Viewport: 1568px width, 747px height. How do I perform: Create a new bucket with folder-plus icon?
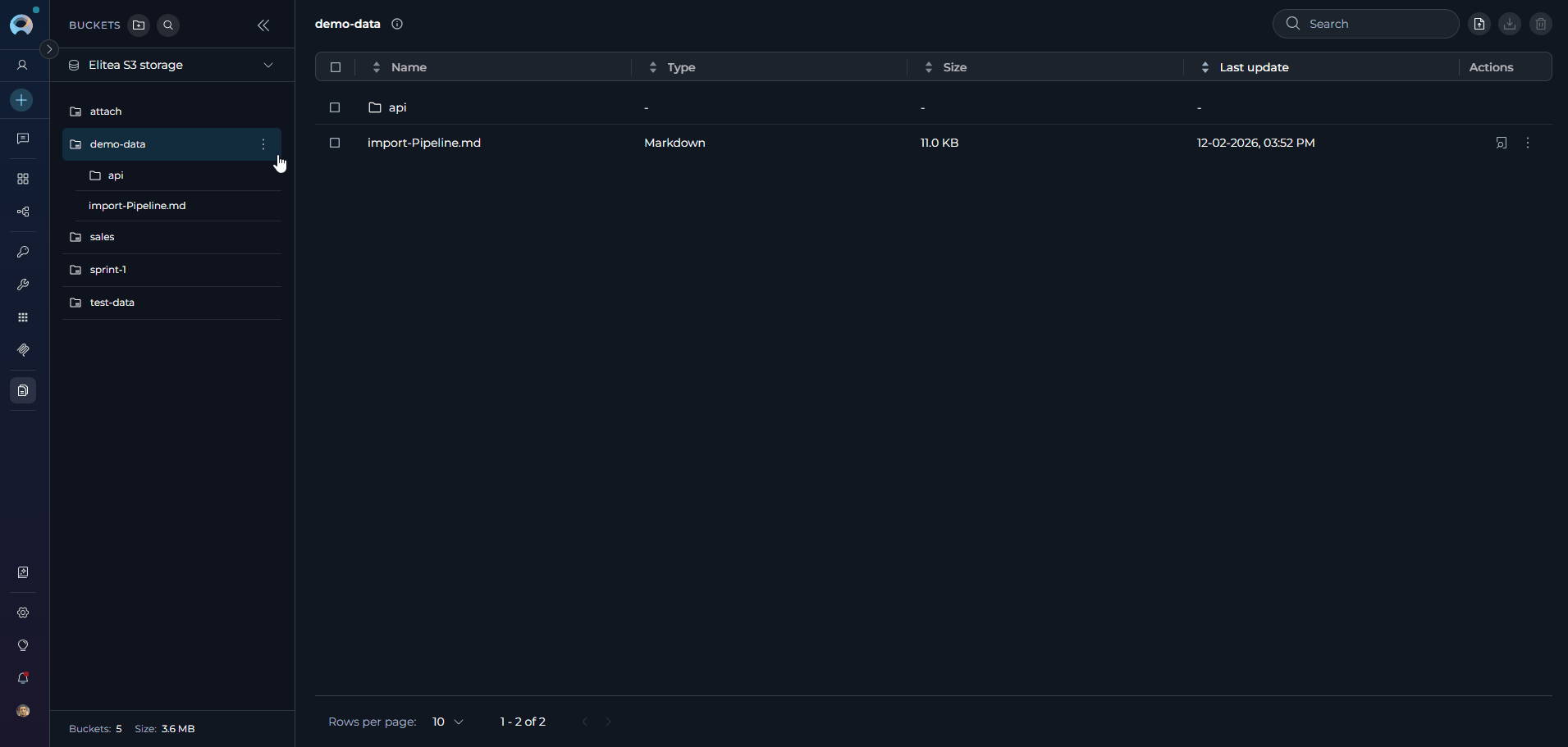(139, 25)
